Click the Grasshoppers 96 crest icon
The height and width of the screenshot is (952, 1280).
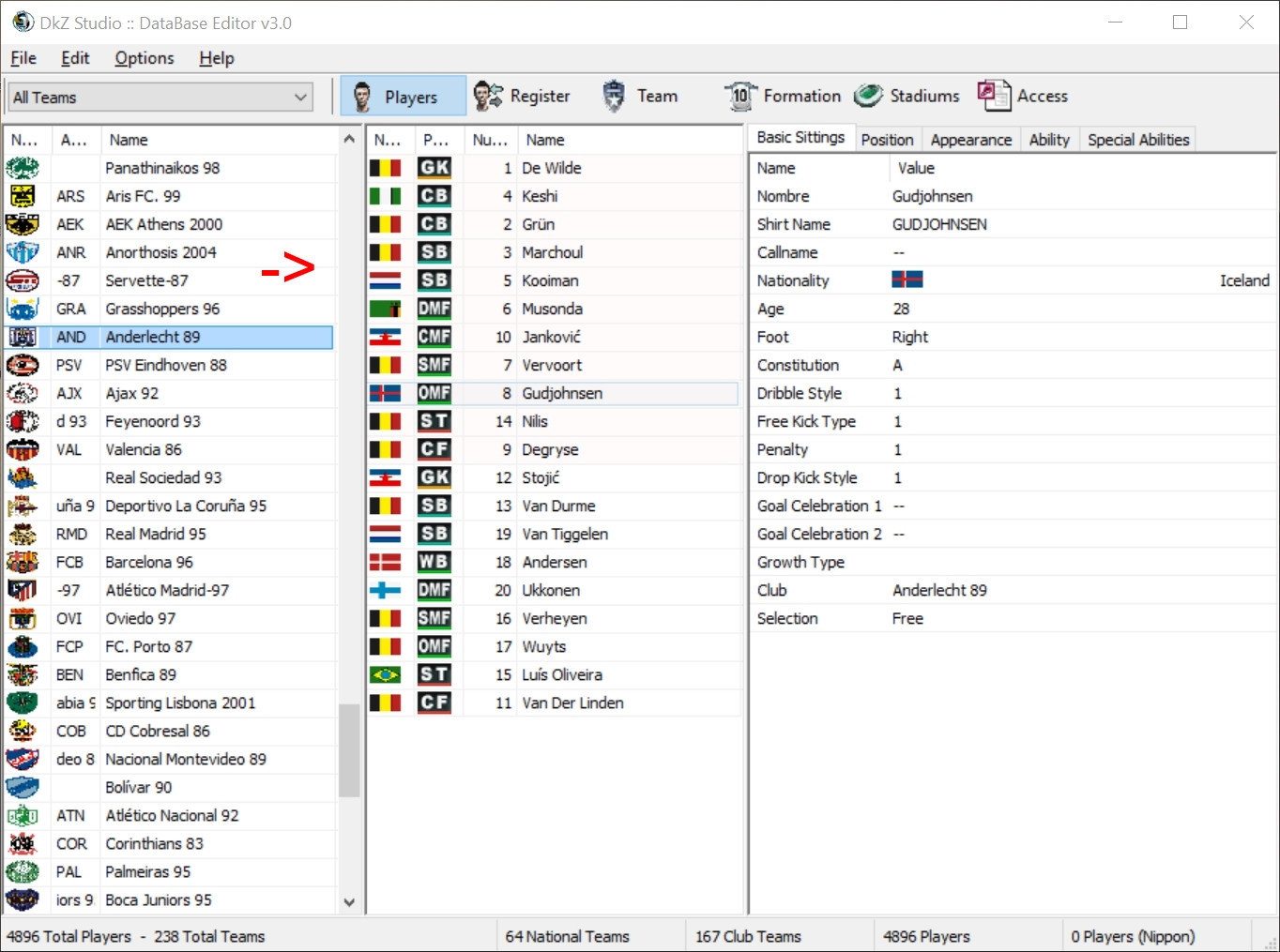coord(23,309)
